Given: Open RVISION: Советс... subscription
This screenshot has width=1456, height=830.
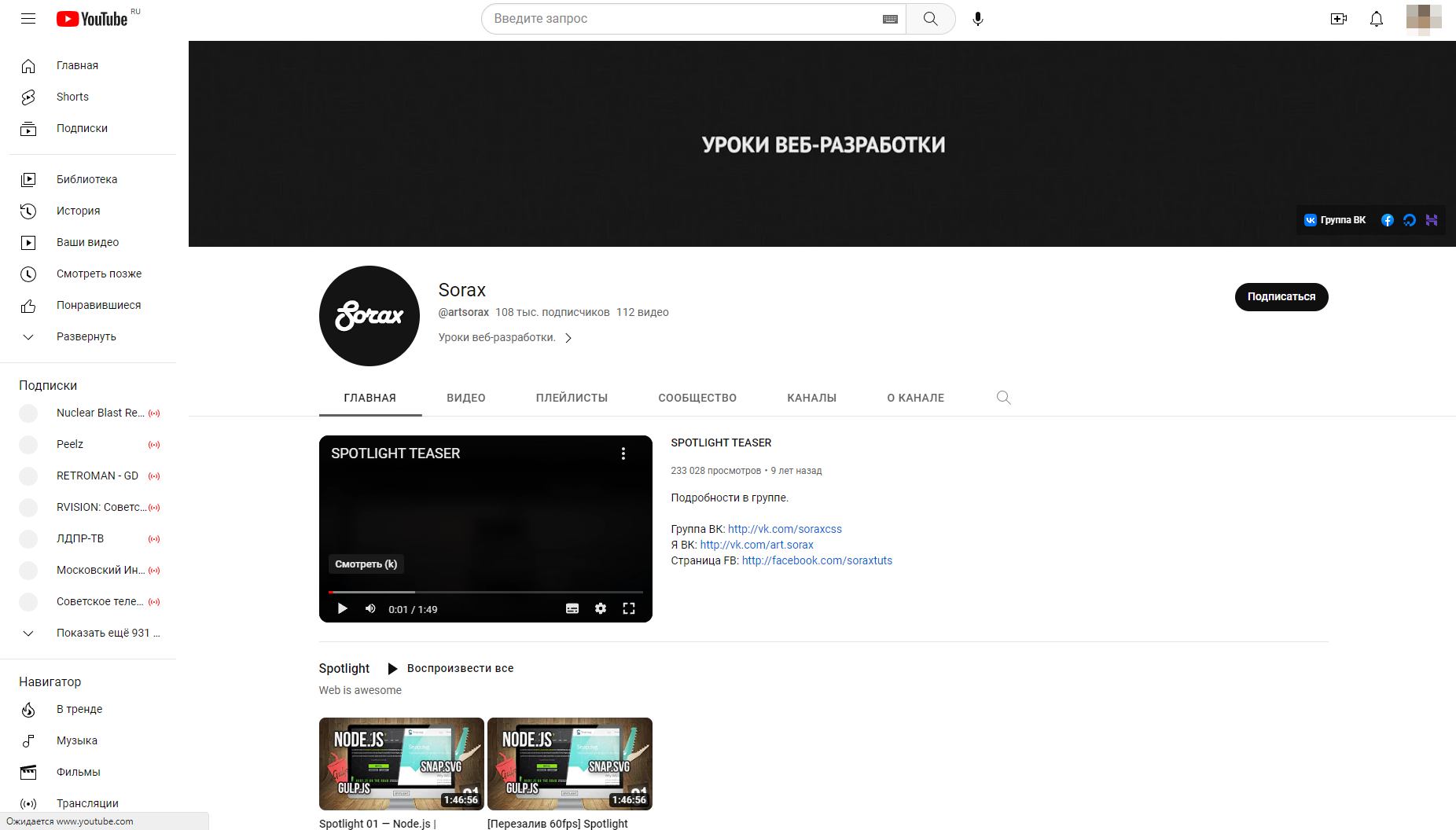Looking at the screenshot, I should click(88, 507).
